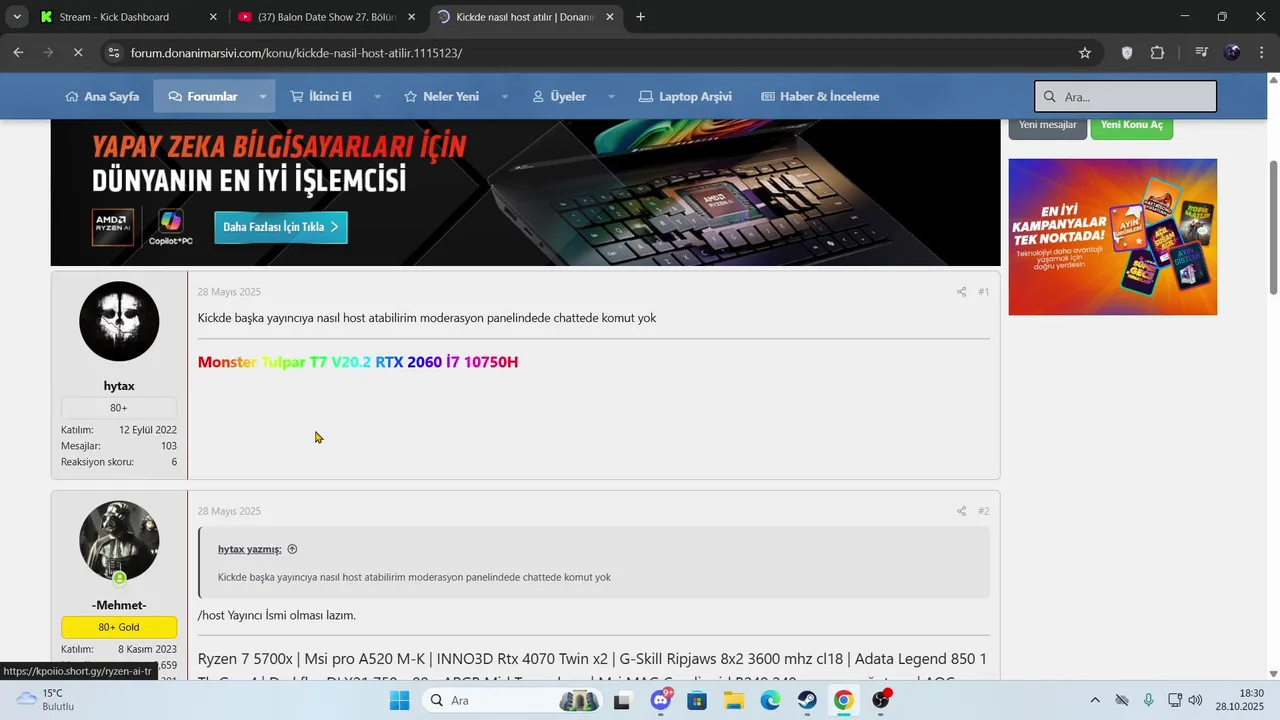Jump to quoted post via arrow icon
The width and height of the screenshot is (1280, 720).
click(292, 549)
